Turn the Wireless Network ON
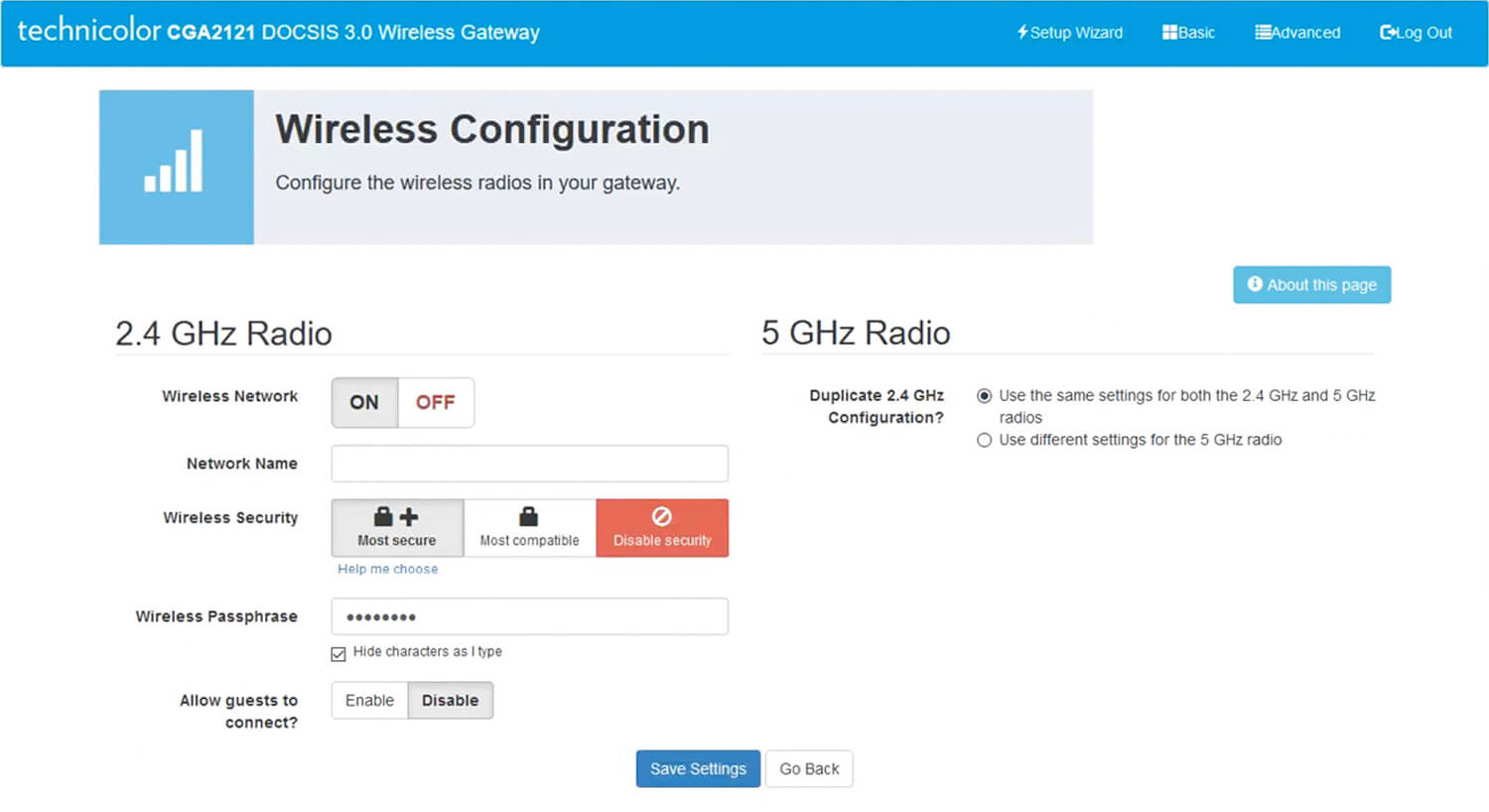 [x=364, y=402]
